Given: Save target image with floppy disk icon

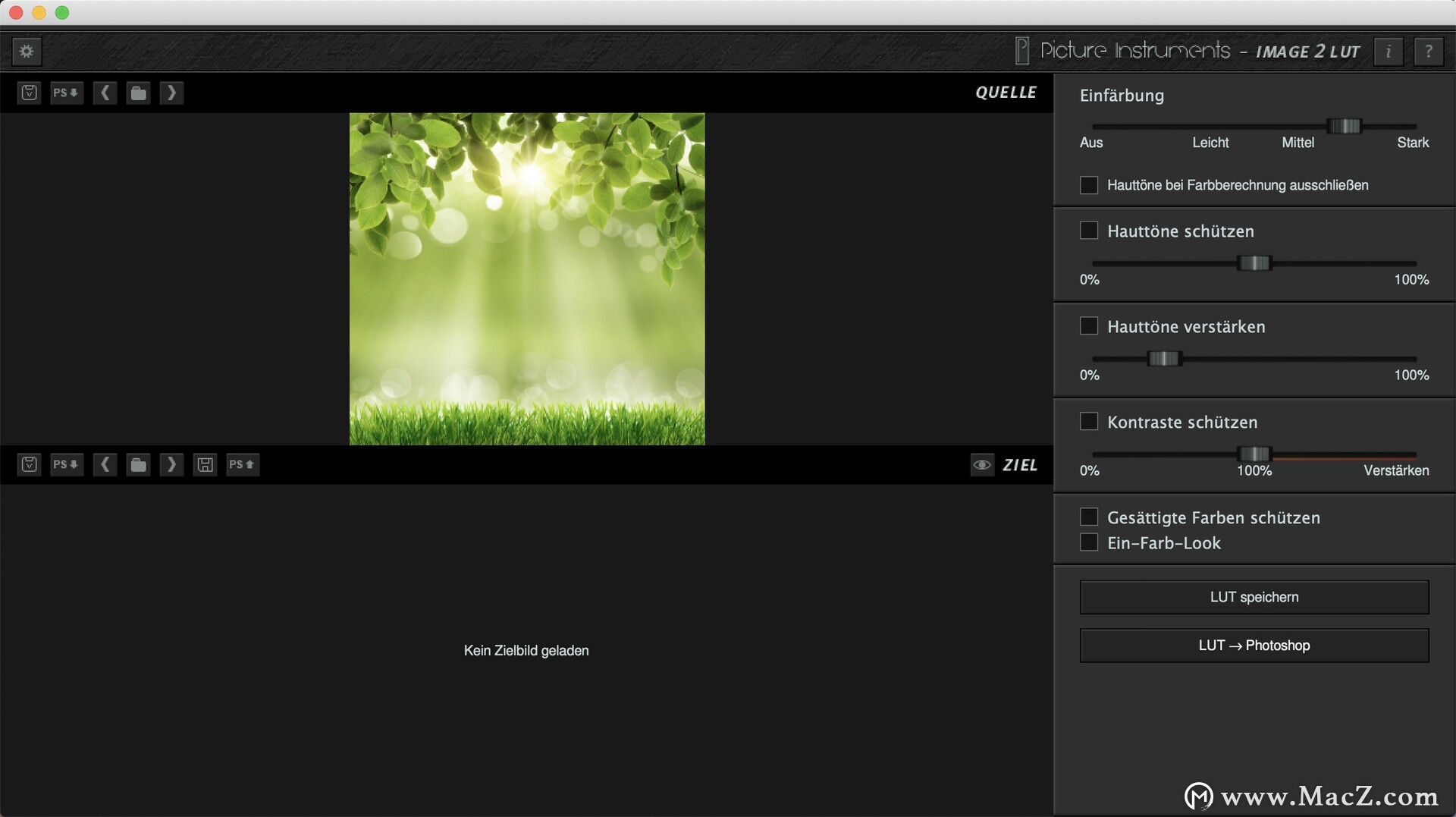Looking at the screenshot, I should click(205, 464).
